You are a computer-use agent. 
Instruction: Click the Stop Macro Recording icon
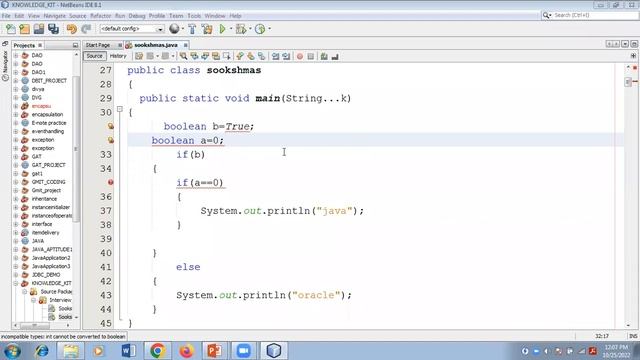(x=311, y=56)
